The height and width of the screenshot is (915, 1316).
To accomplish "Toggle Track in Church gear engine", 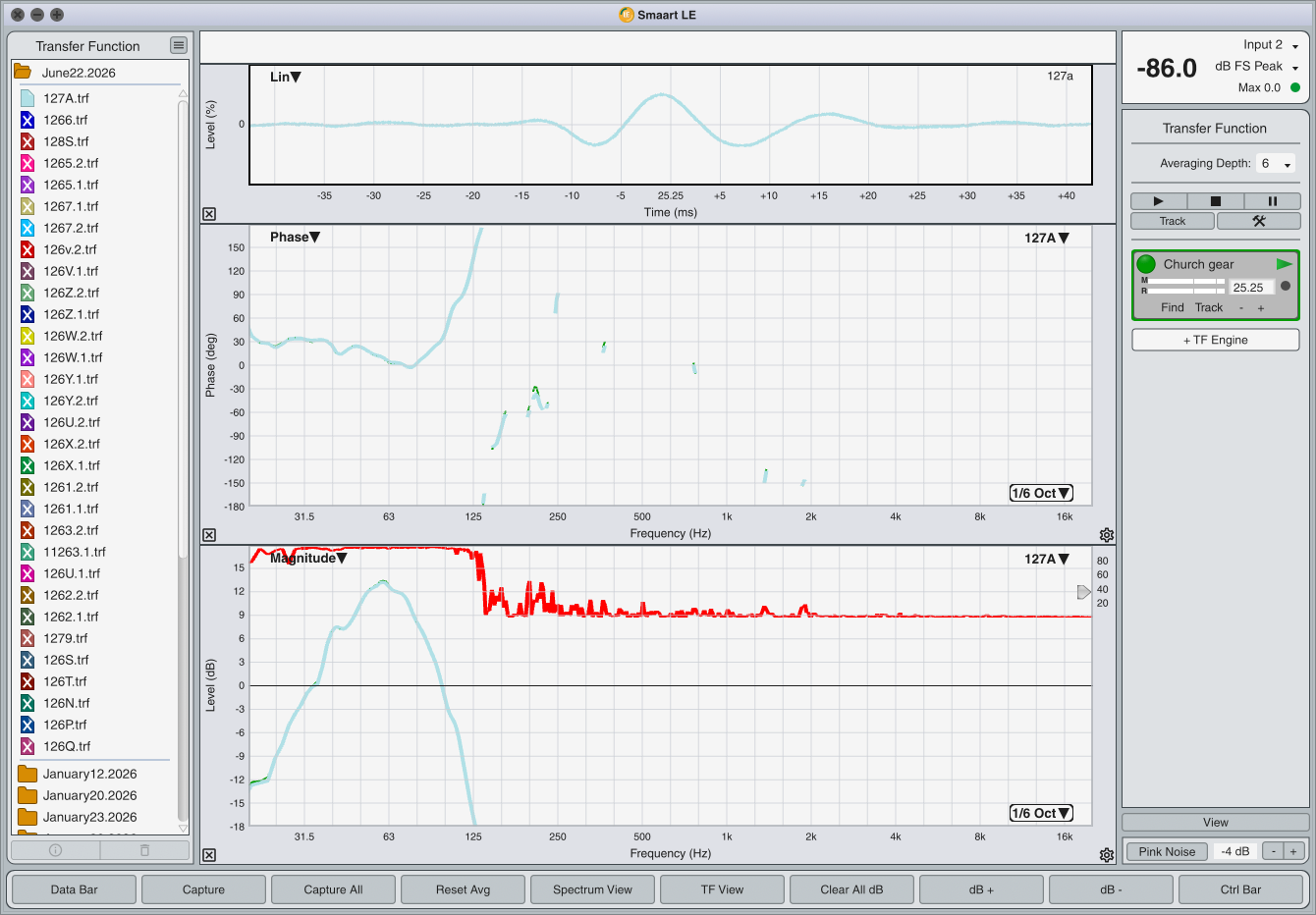I will pos(1209,307).
